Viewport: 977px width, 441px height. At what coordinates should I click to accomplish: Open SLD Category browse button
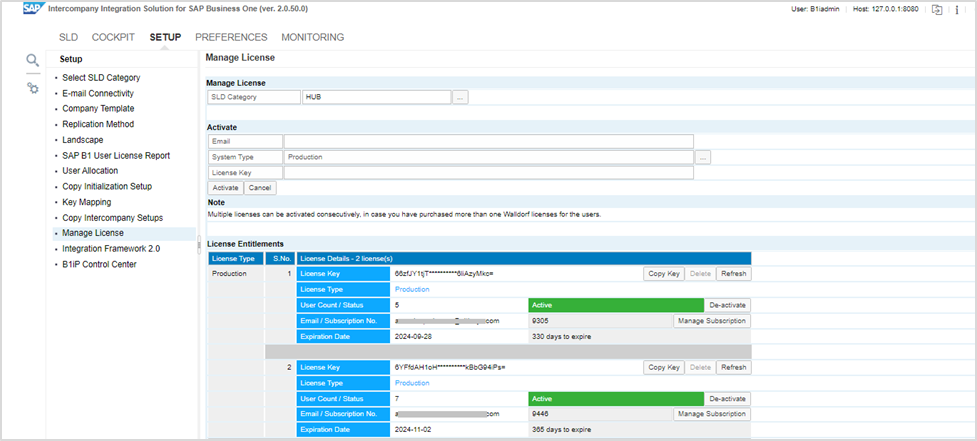[x=460, y=98]
